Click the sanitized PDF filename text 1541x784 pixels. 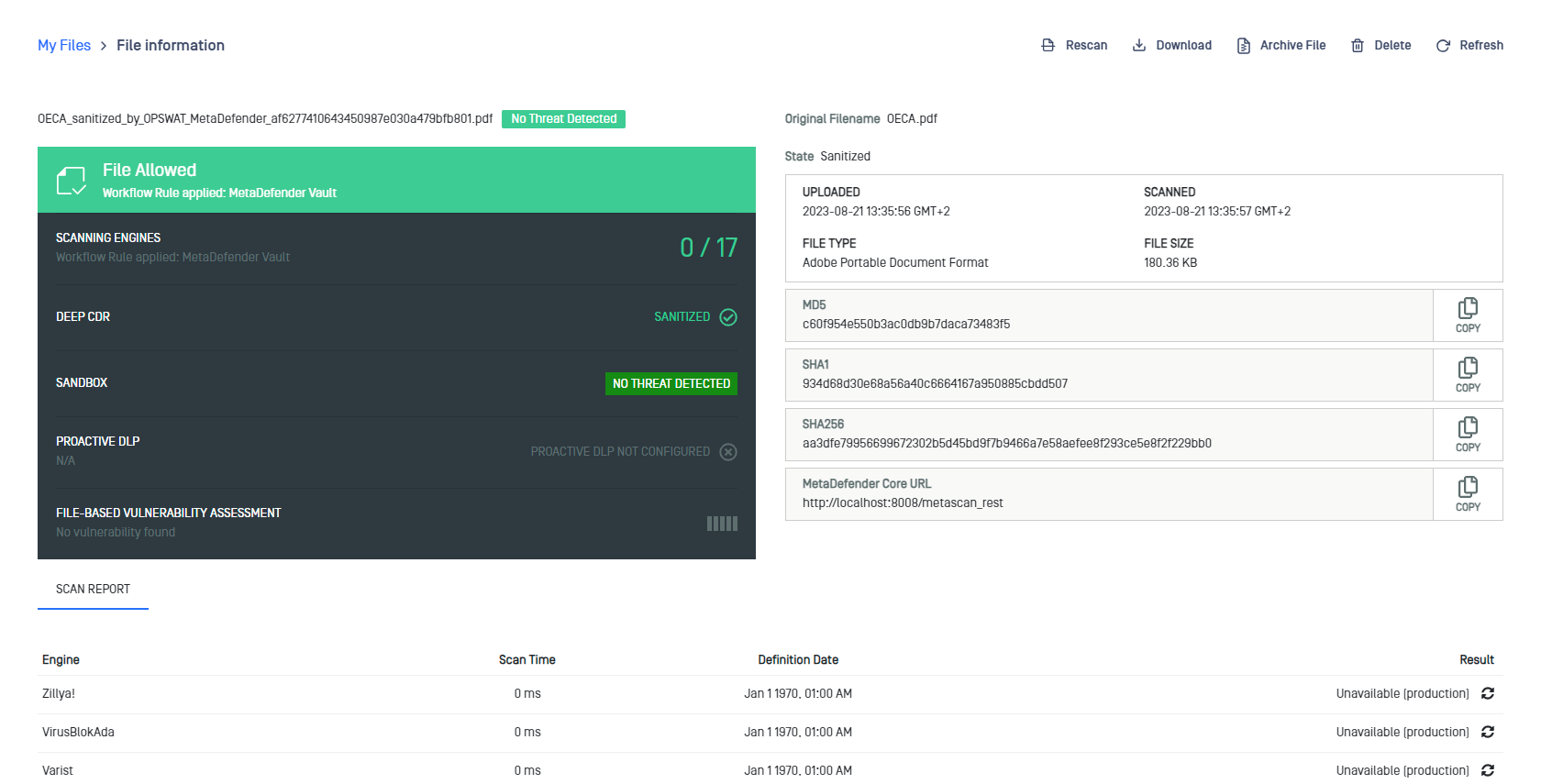pos(265,119)
